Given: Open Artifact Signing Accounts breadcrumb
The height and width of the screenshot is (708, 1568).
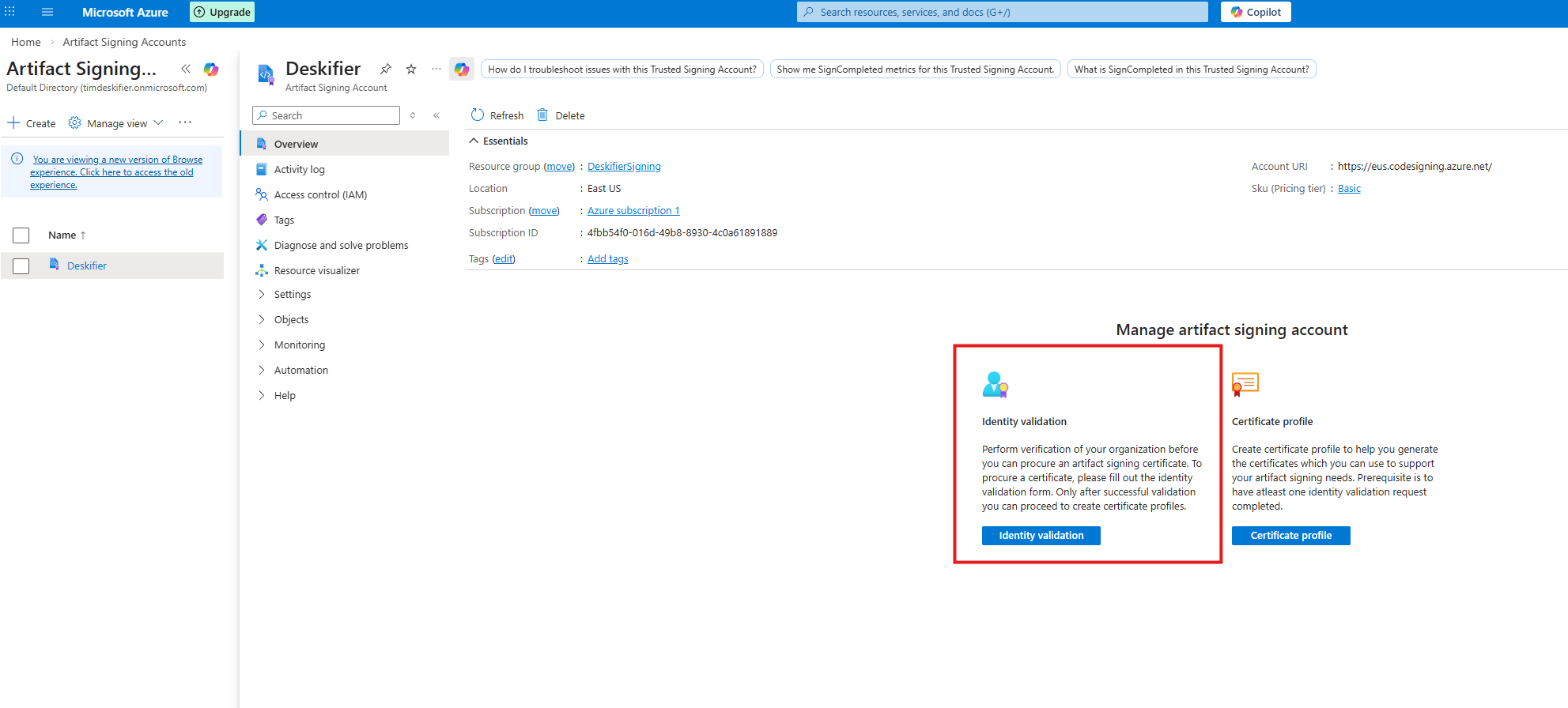Looking at the screenshot, I should tap(124, 42).
